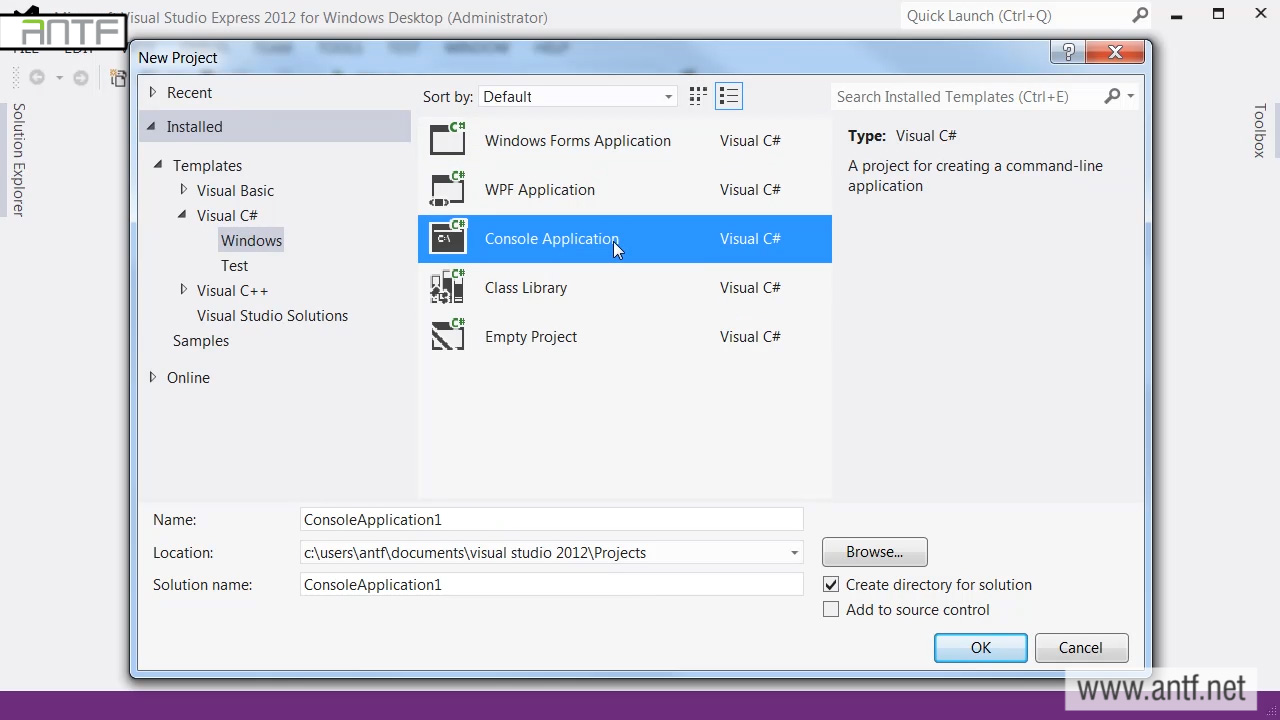The height and width of the screenshot is (720, 1280).
Task: Open the Toolbox side tab
Action: (1260, 130)
